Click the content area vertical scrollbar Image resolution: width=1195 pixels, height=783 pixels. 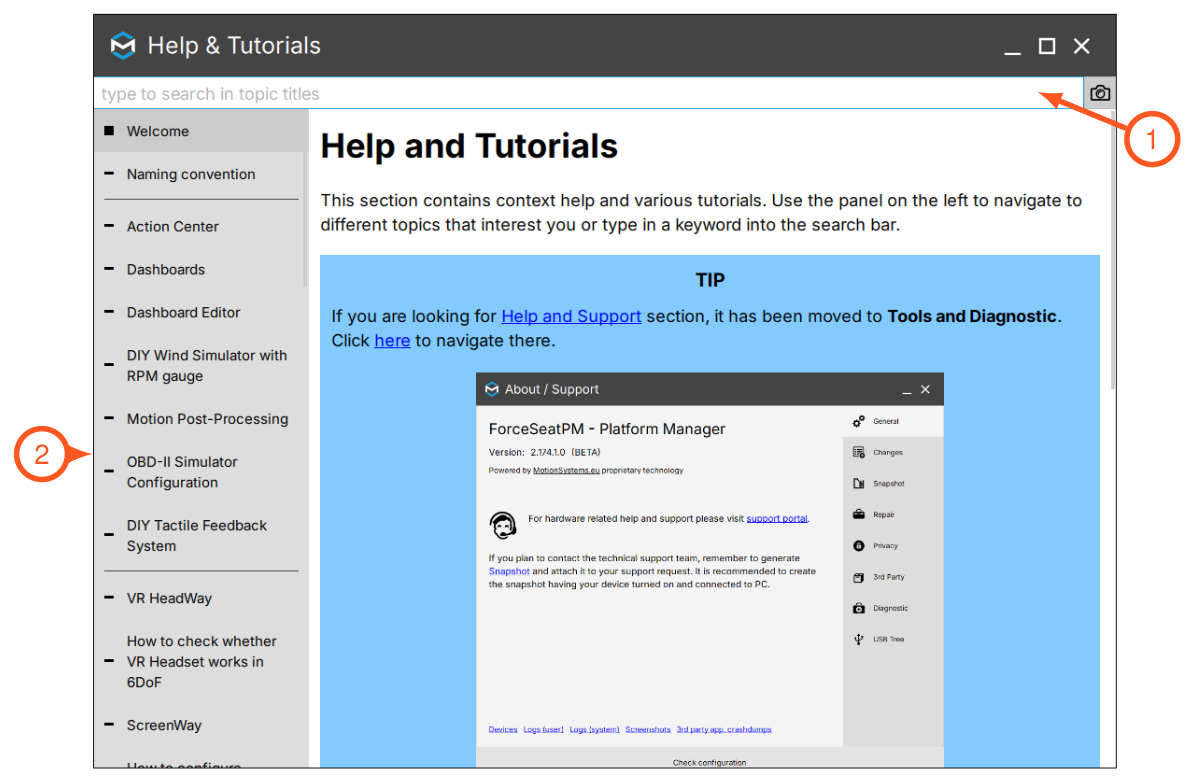point(1113,252)
